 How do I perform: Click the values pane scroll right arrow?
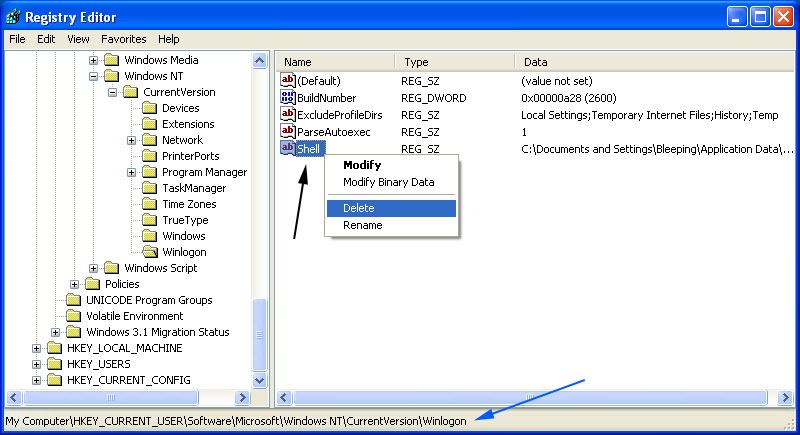[785, 397]
